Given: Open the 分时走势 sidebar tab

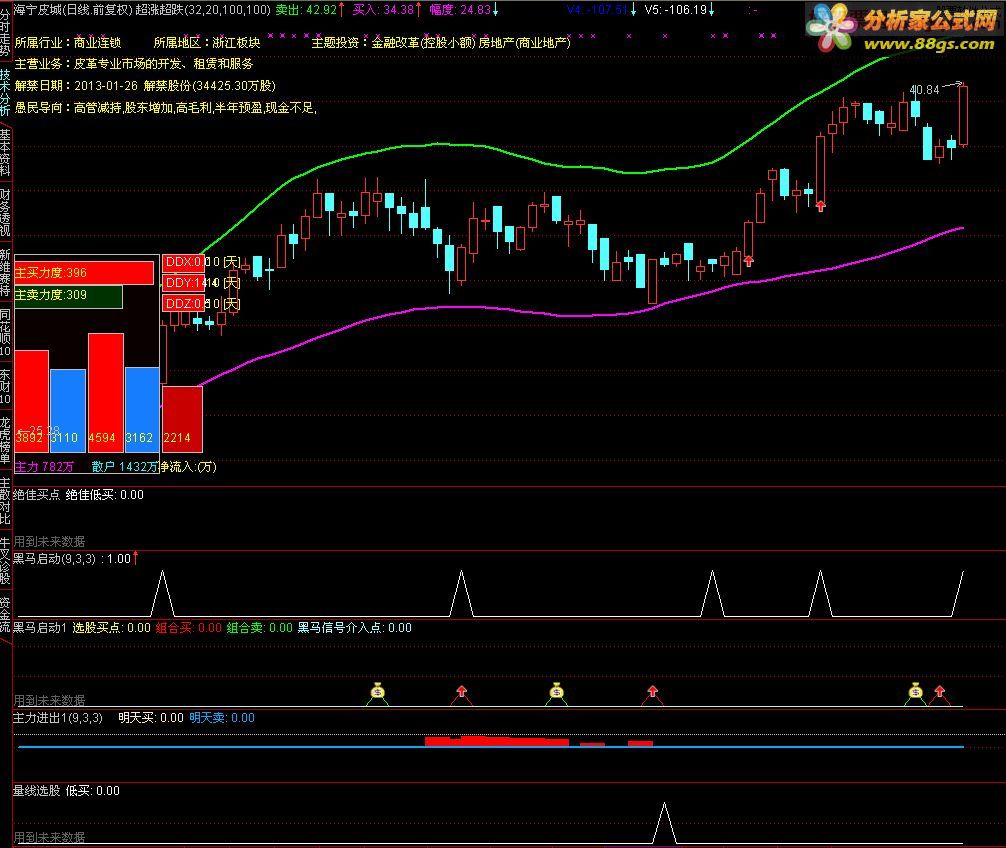Looking at the screenshot, I should pyautogui.click(x=5, y=31).
